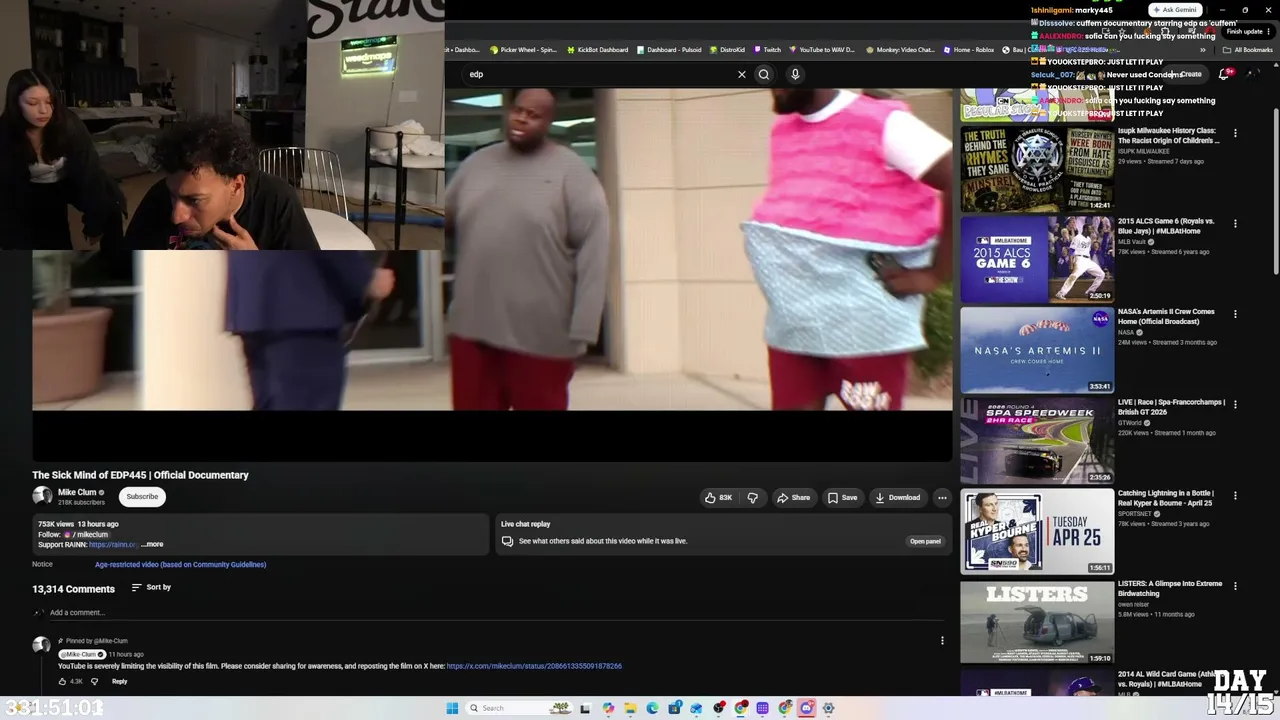Open options for 2015 ALCS Game 6

1235,224
